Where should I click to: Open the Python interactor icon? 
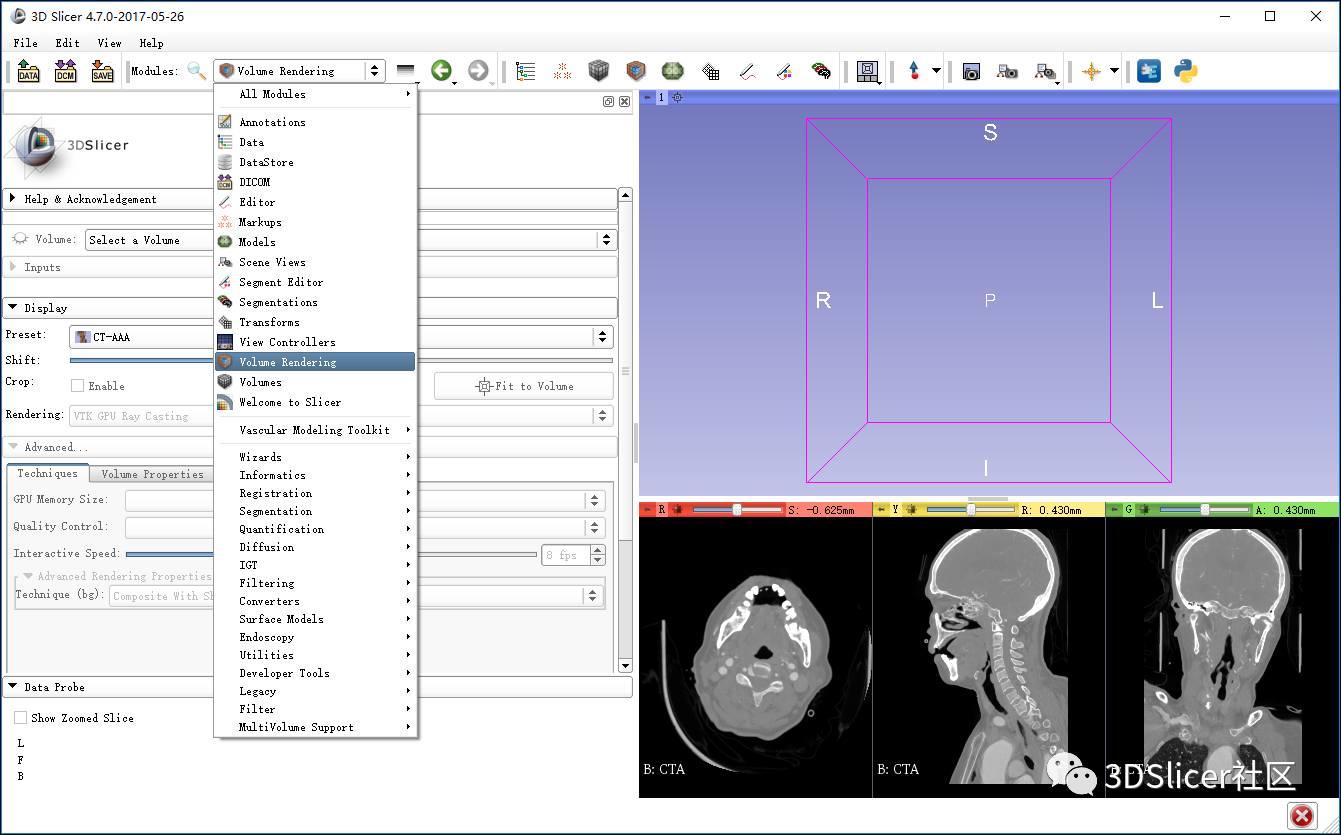pos(1186,71)
